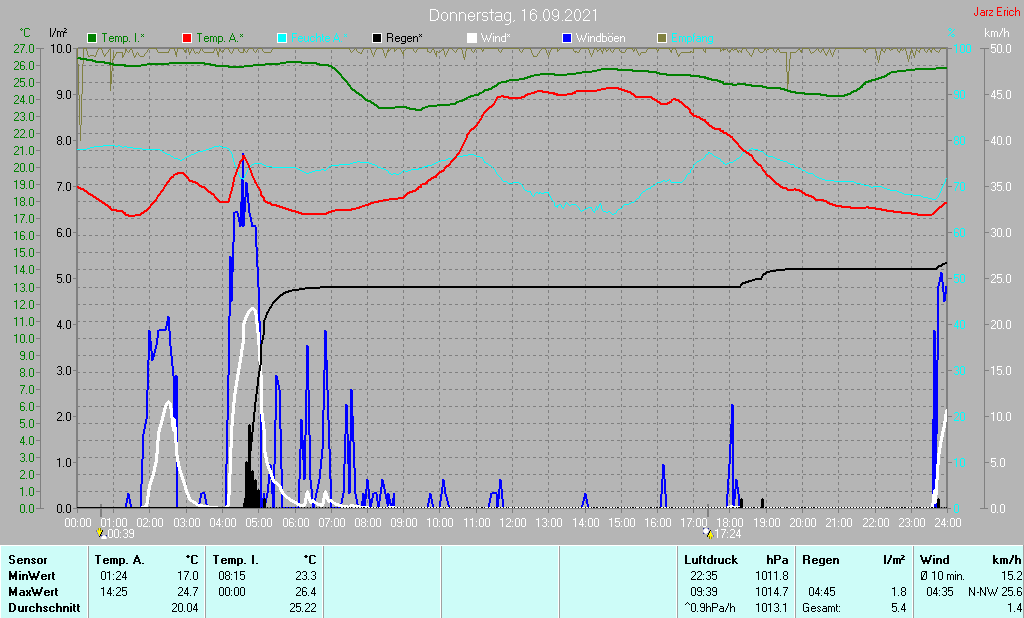
Task: Select the 'Temp. A.*' legend label
Action: tap(220, 38)
